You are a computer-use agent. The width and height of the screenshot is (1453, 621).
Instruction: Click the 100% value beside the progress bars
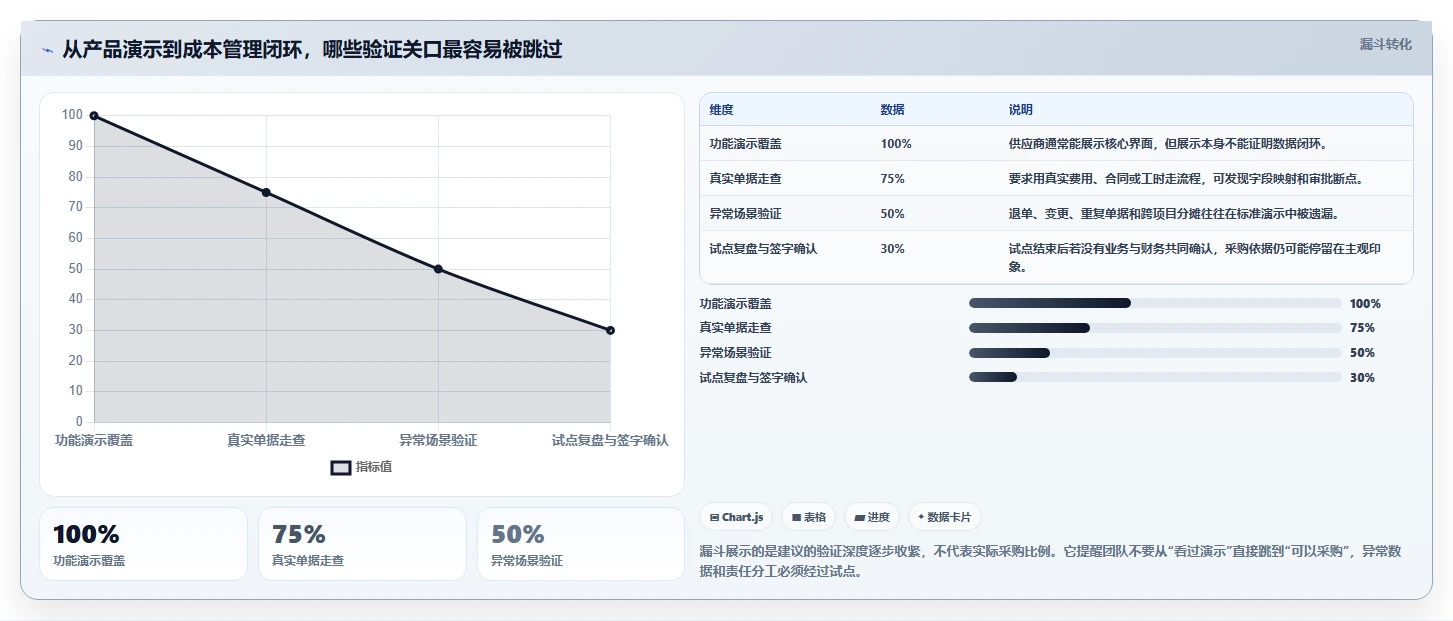(1365, 304)
